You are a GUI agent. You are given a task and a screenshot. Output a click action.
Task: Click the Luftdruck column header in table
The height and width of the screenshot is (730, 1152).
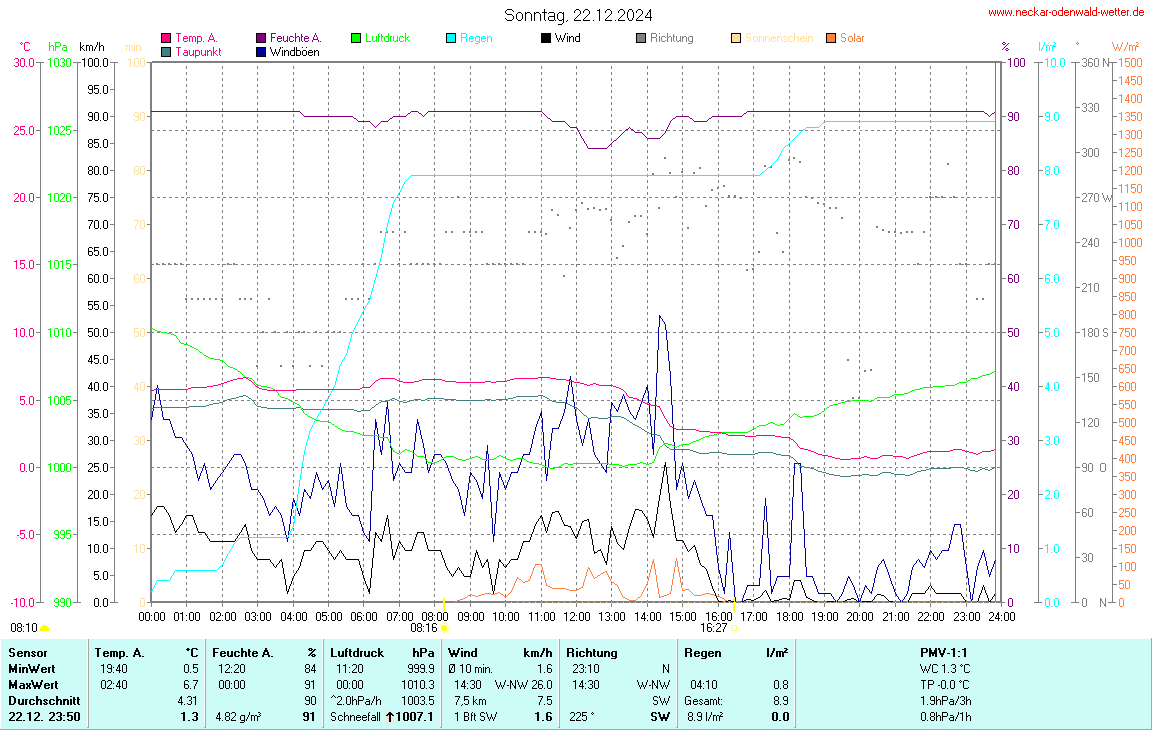356,653
